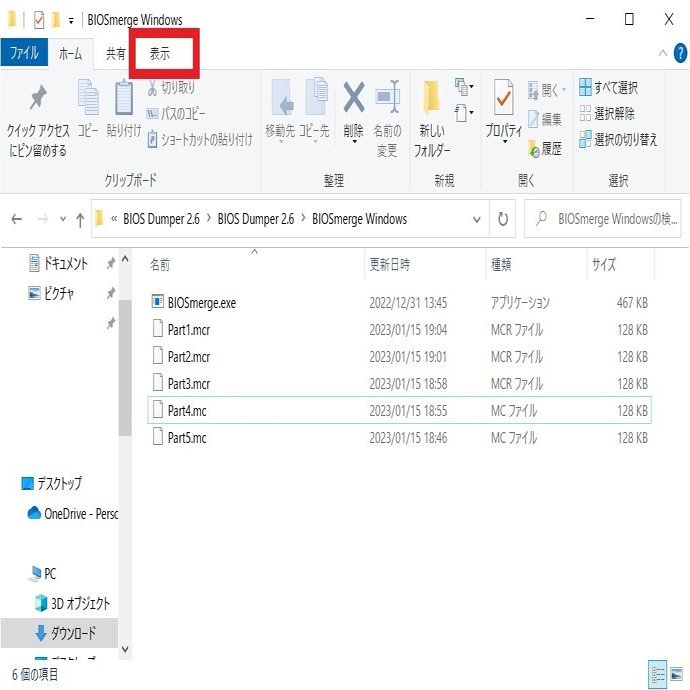Click the History (履歴) ribbon item
This screenshot has height=690, width=690.
(x=545, y=148)
